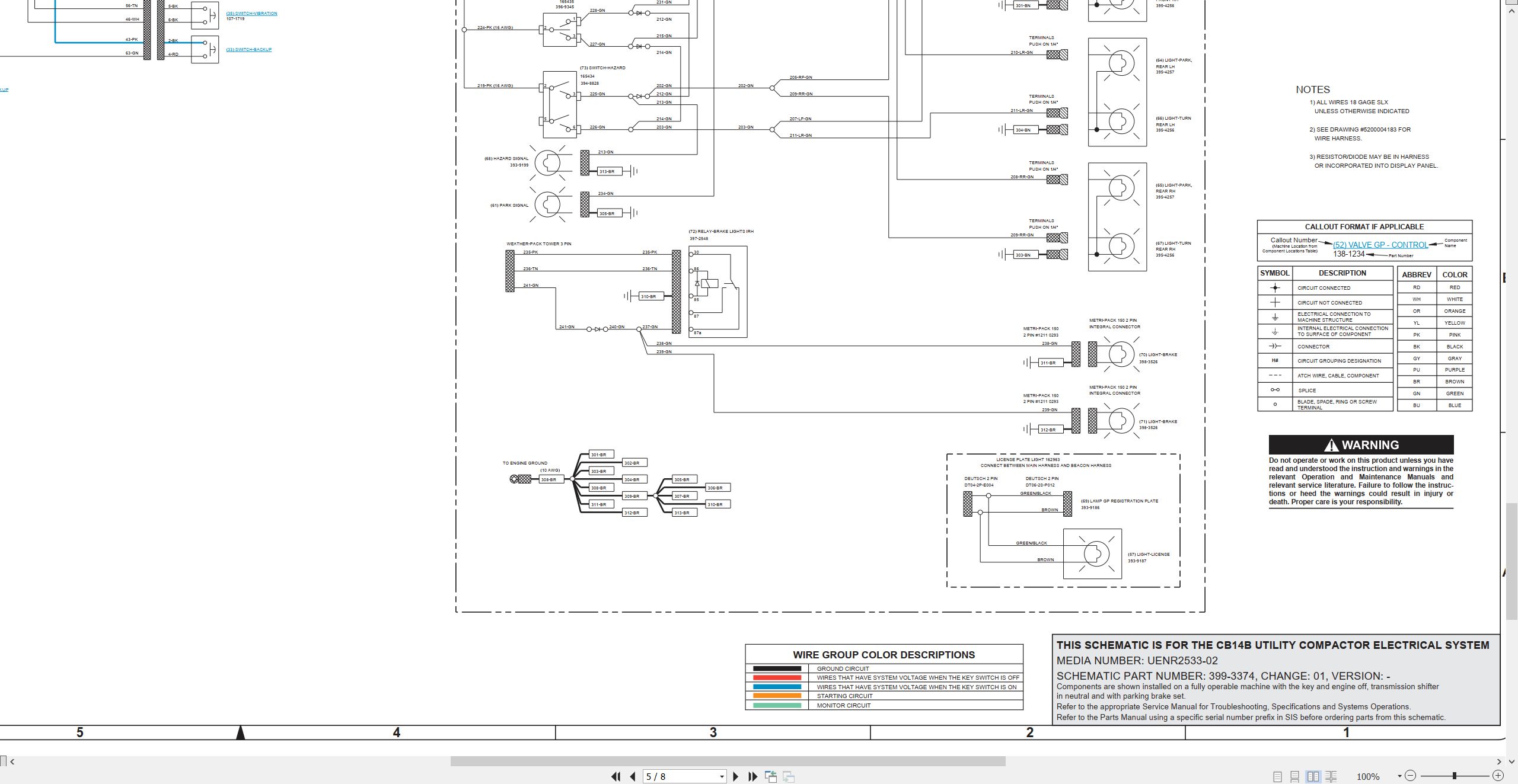Click 'LICENSE PLATE LIGHT 162963' label
Viewport: 1518px width, 784px height.
coord(1028,460)
